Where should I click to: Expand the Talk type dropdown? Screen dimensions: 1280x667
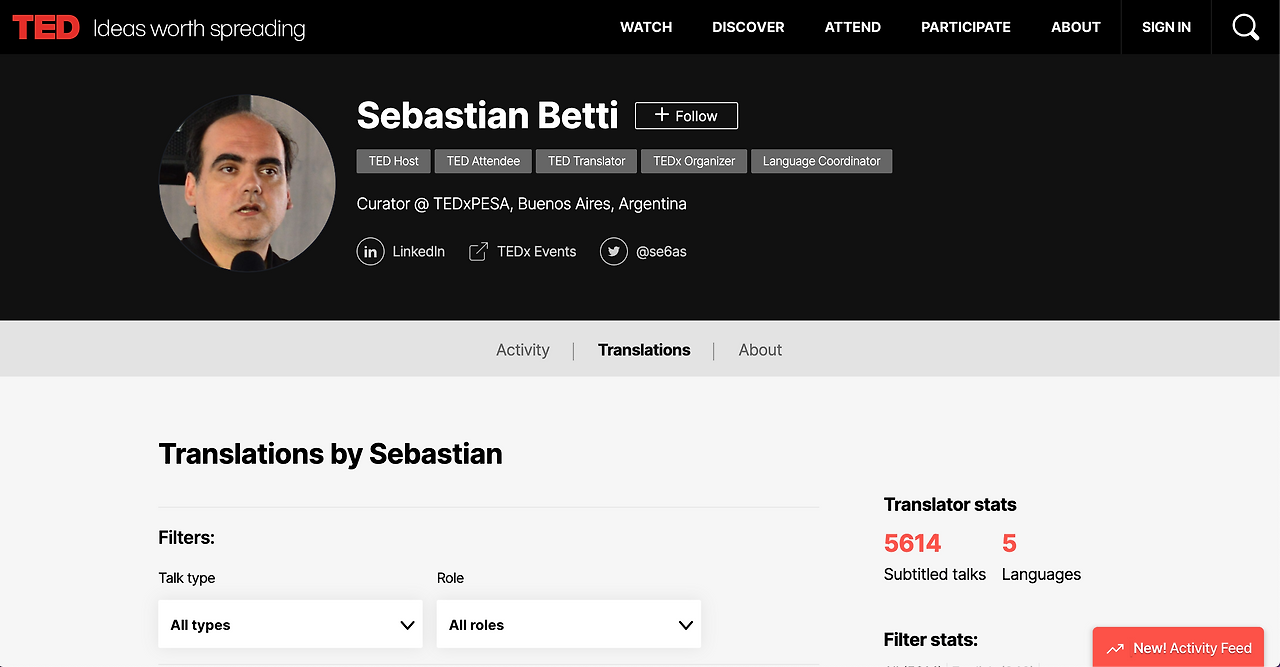[290, 625]
